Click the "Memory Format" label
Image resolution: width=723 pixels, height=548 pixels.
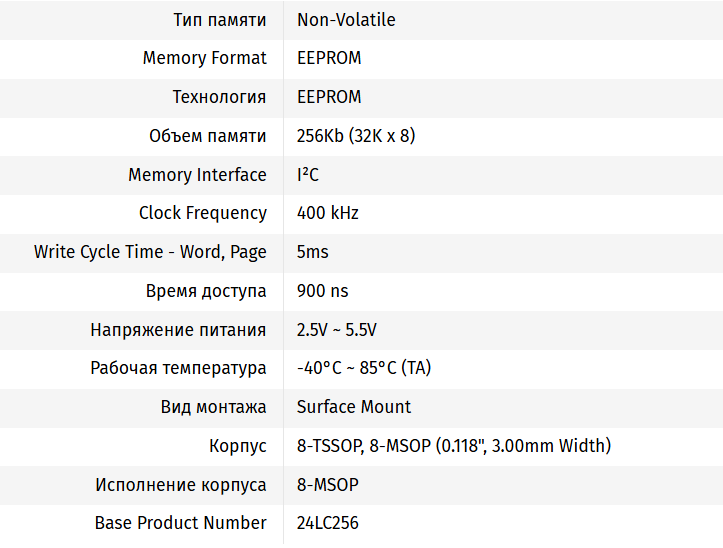(x=204, y=58)
